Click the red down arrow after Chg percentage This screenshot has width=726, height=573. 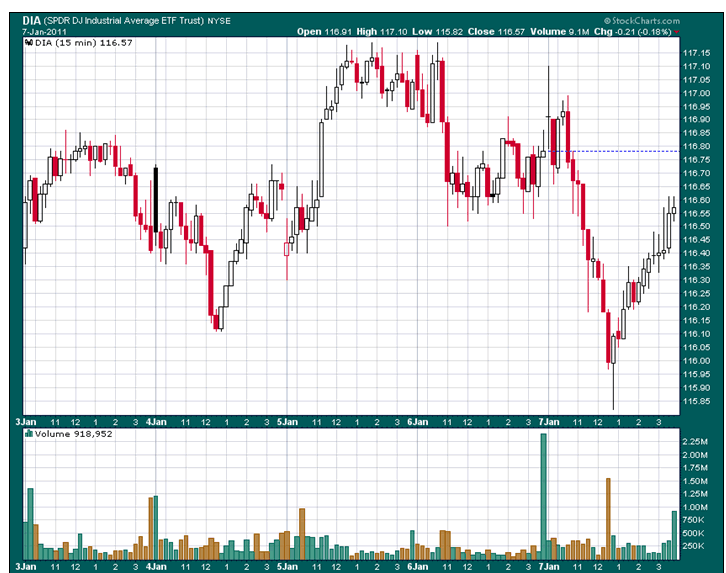[676, 32]
